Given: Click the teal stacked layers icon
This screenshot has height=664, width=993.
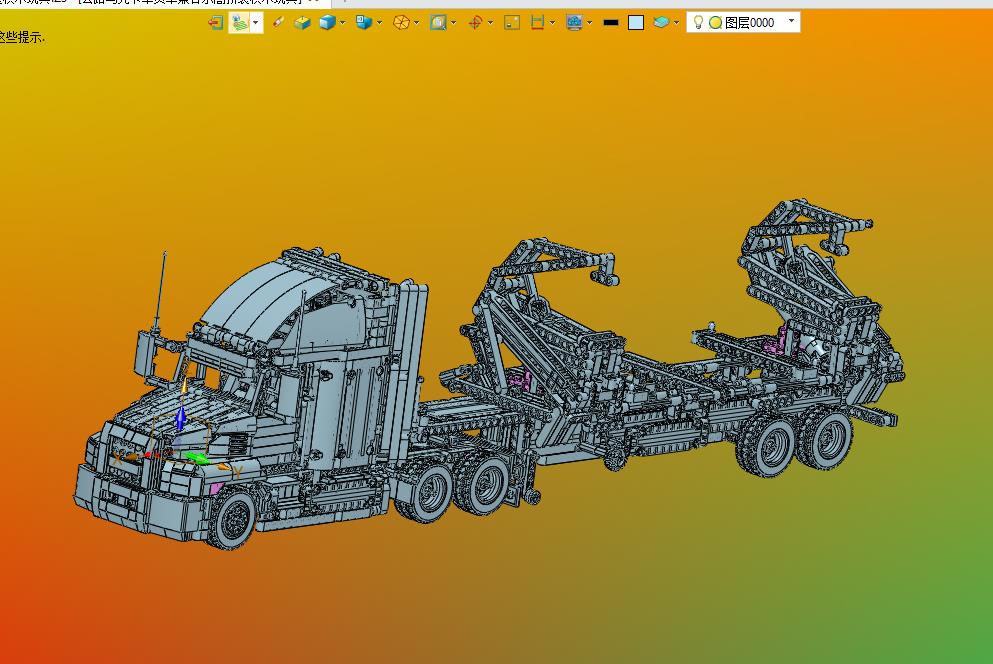Looking at the screenshot, I should [661, 23].
